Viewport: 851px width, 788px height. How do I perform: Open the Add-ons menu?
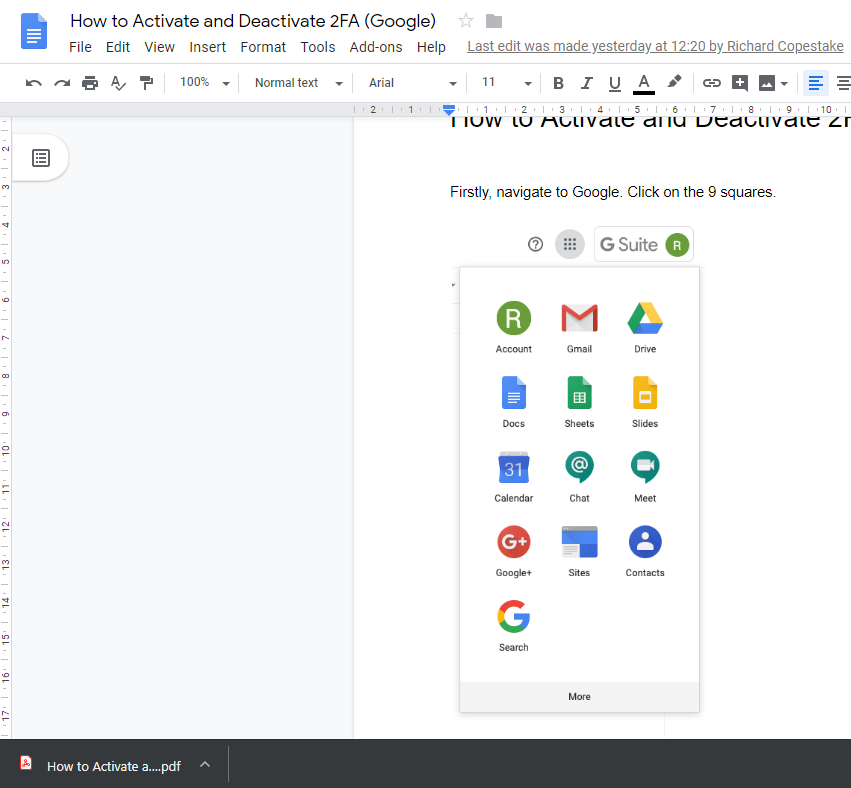coord(376,47)
